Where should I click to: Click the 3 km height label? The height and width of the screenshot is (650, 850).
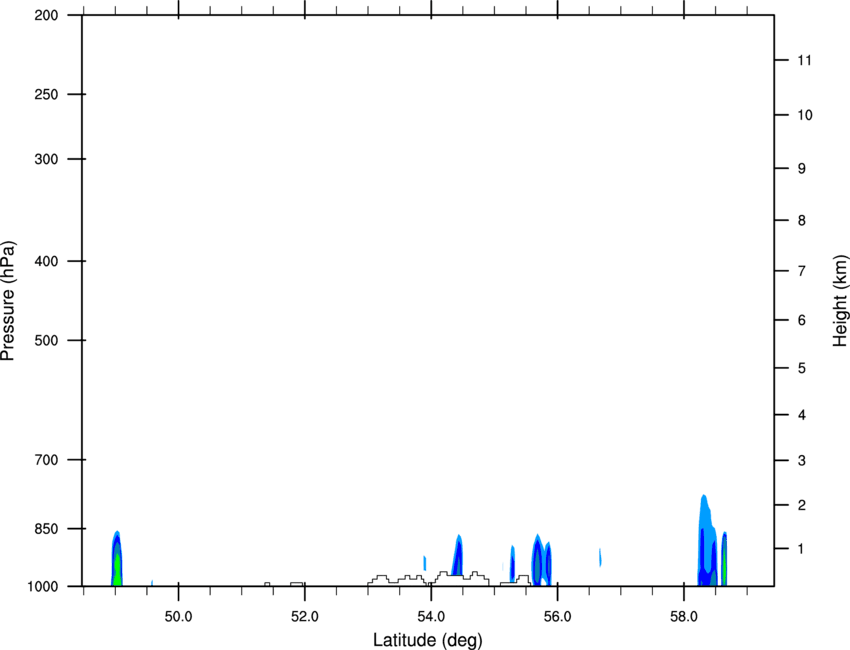(x=802, y=461)
